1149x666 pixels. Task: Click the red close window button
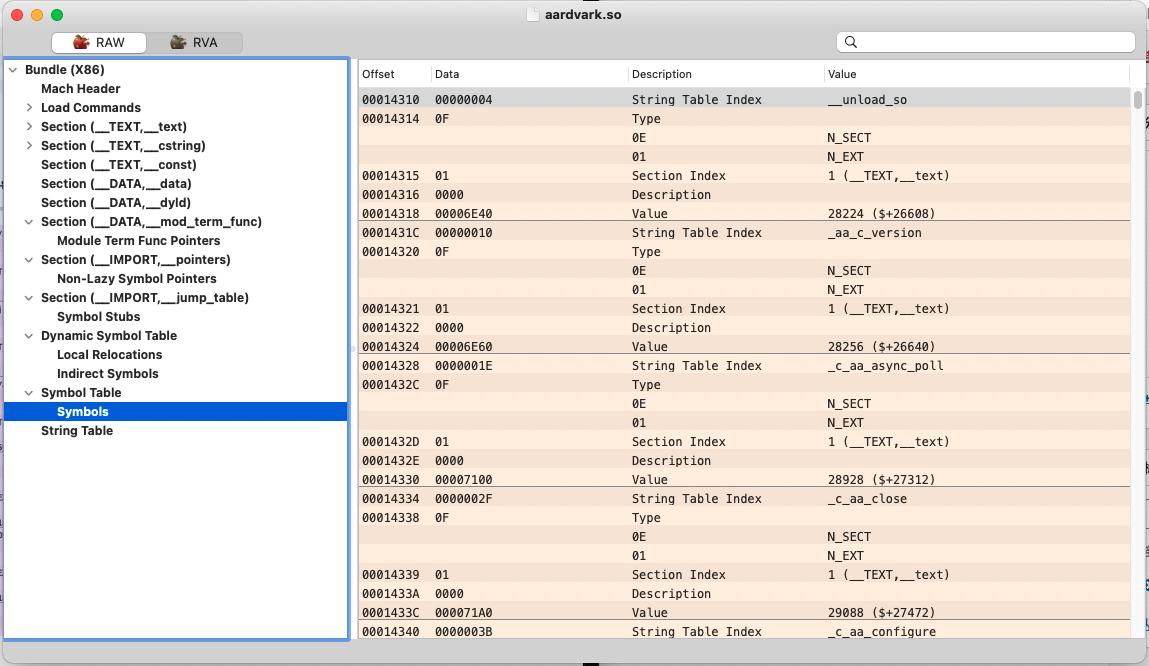click(x=18, y=15)
